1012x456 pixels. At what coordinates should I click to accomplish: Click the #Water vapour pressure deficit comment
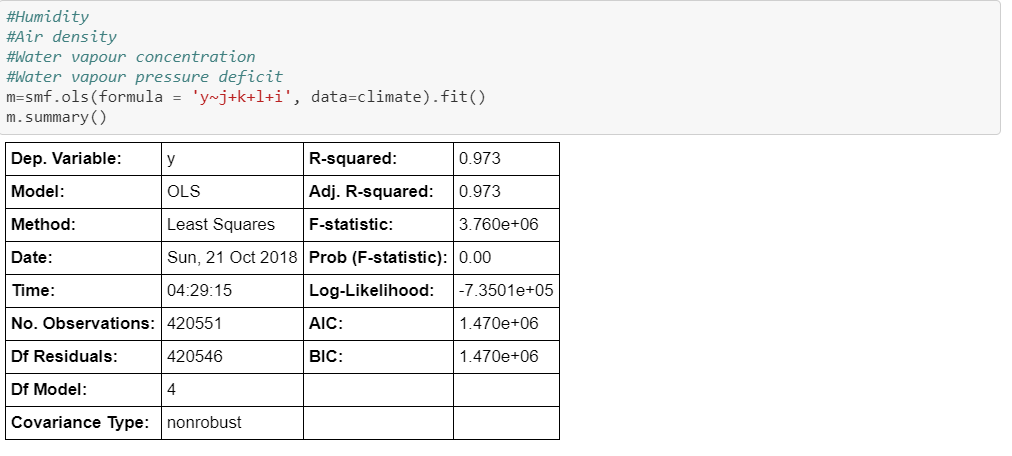point(144,77)
